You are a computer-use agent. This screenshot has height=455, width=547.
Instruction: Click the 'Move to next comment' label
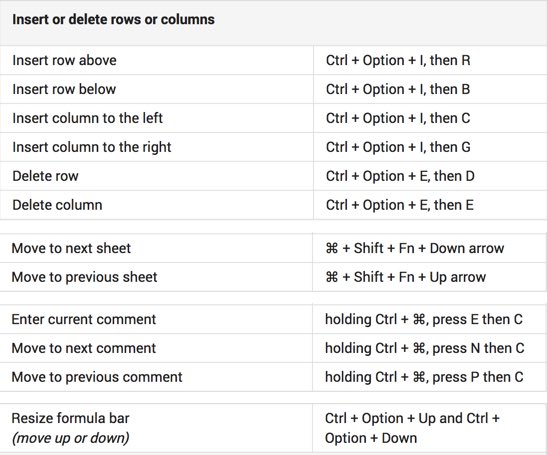[x=84, y=349]
